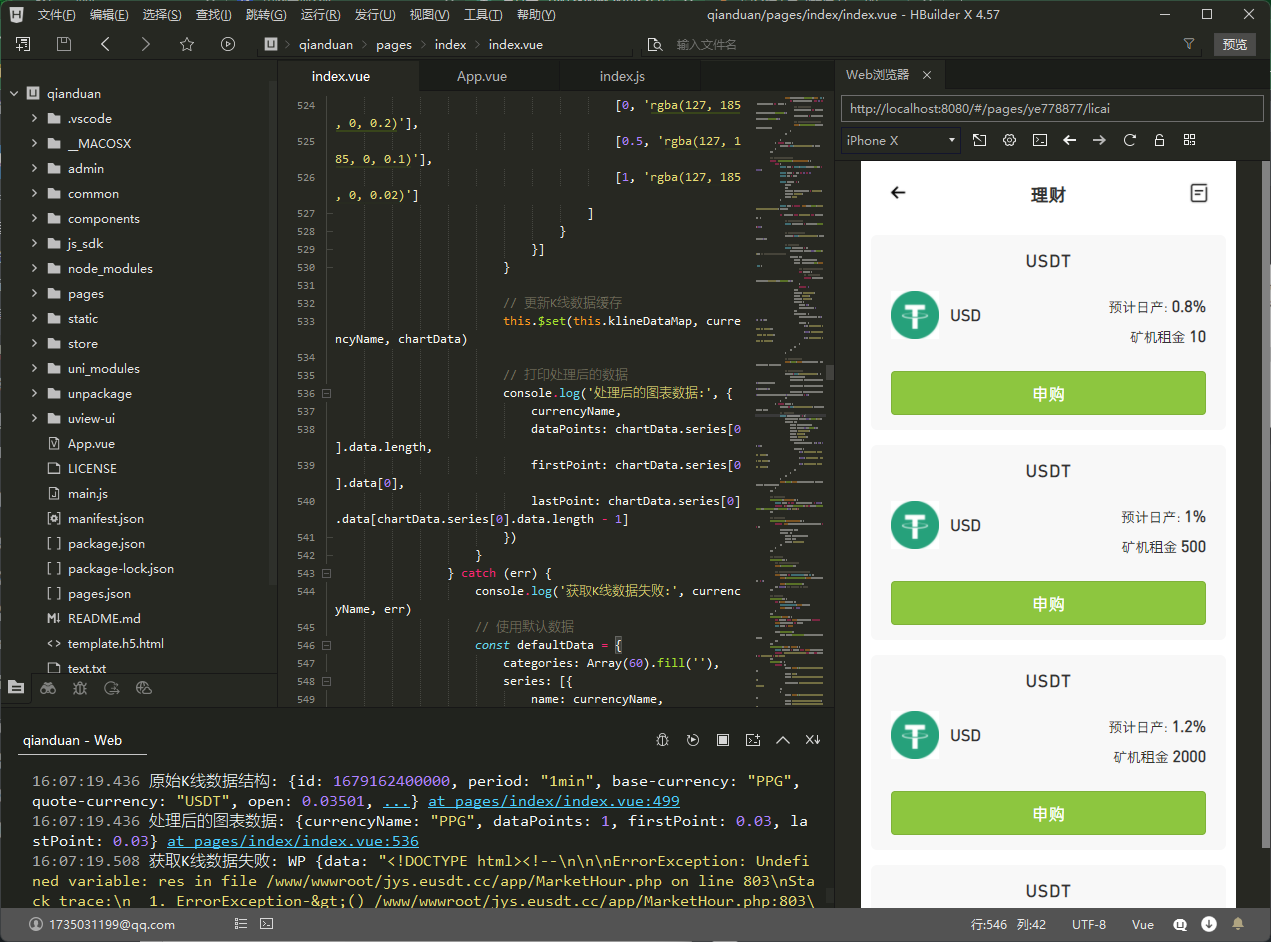Clear console output with the X icon

pos(813,740)
